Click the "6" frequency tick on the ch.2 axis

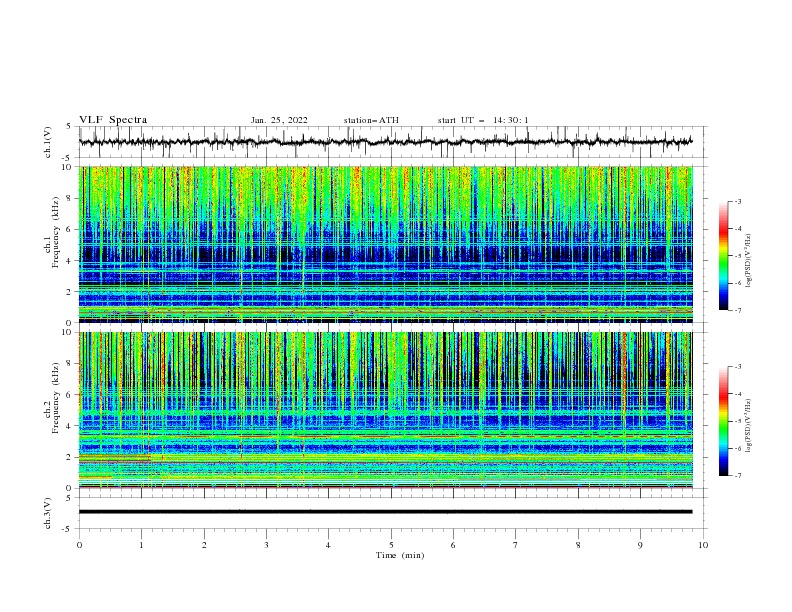coord(70,395)
